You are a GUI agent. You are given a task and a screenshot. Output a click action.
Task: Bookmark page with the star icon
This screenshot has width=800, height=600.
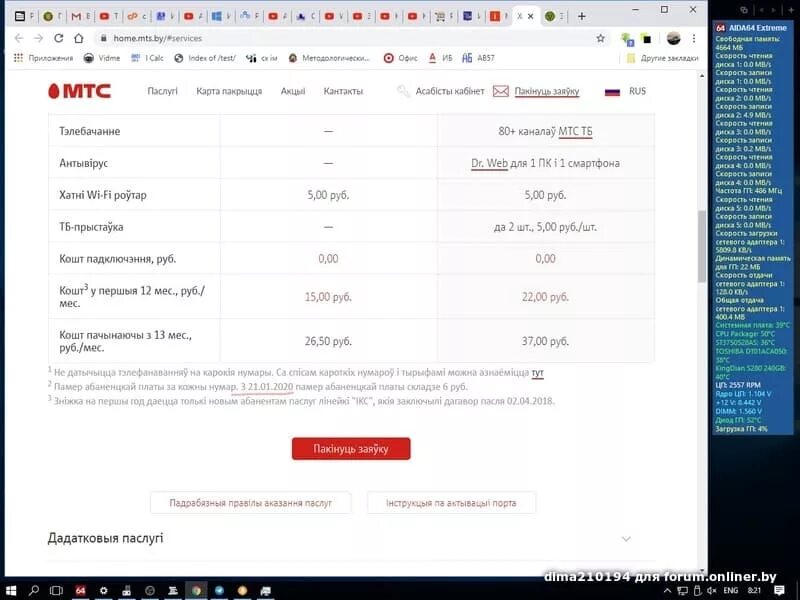tap(601, 38)
